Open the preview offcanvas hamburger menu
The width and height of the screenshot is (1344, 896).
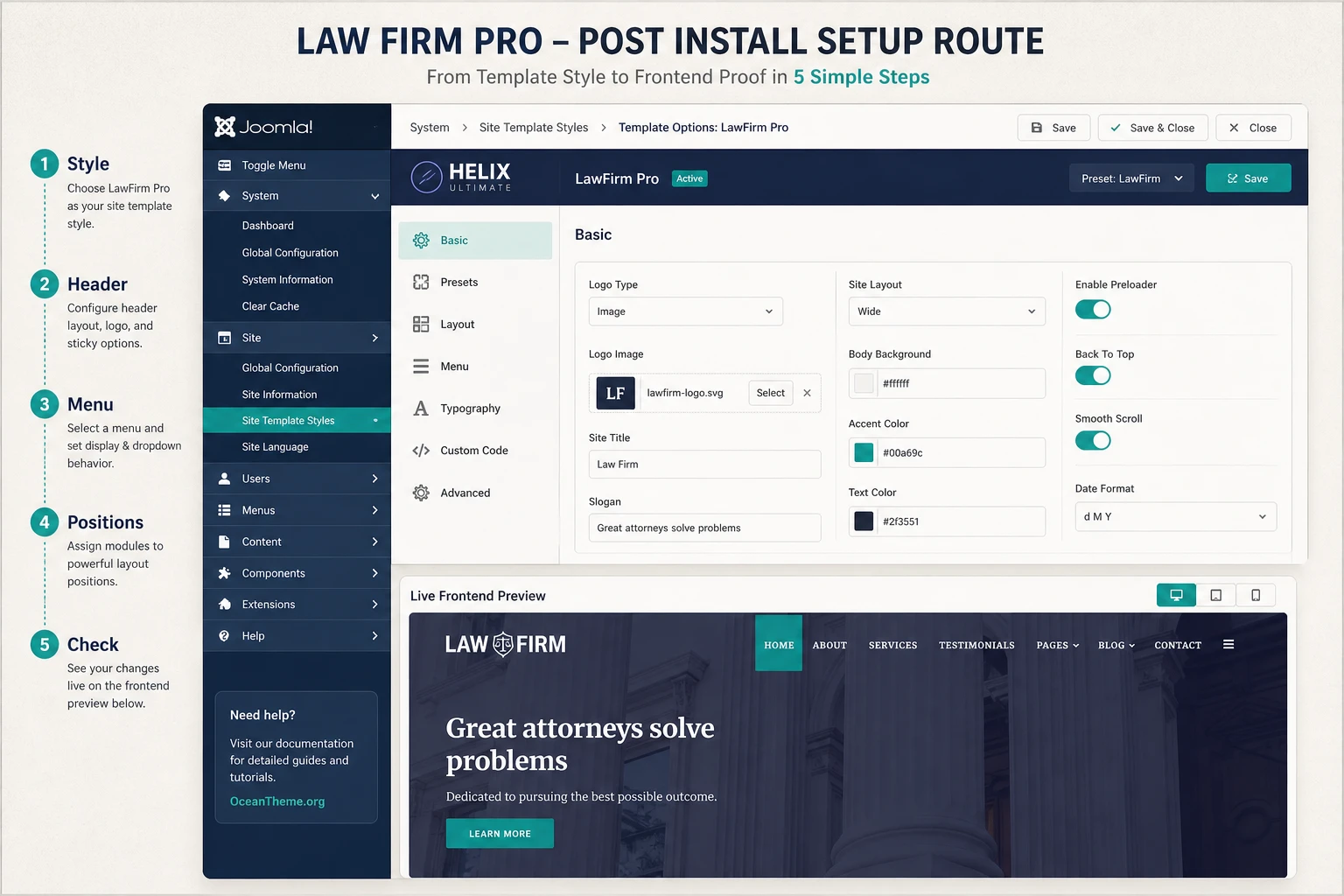click(1228, 645)
